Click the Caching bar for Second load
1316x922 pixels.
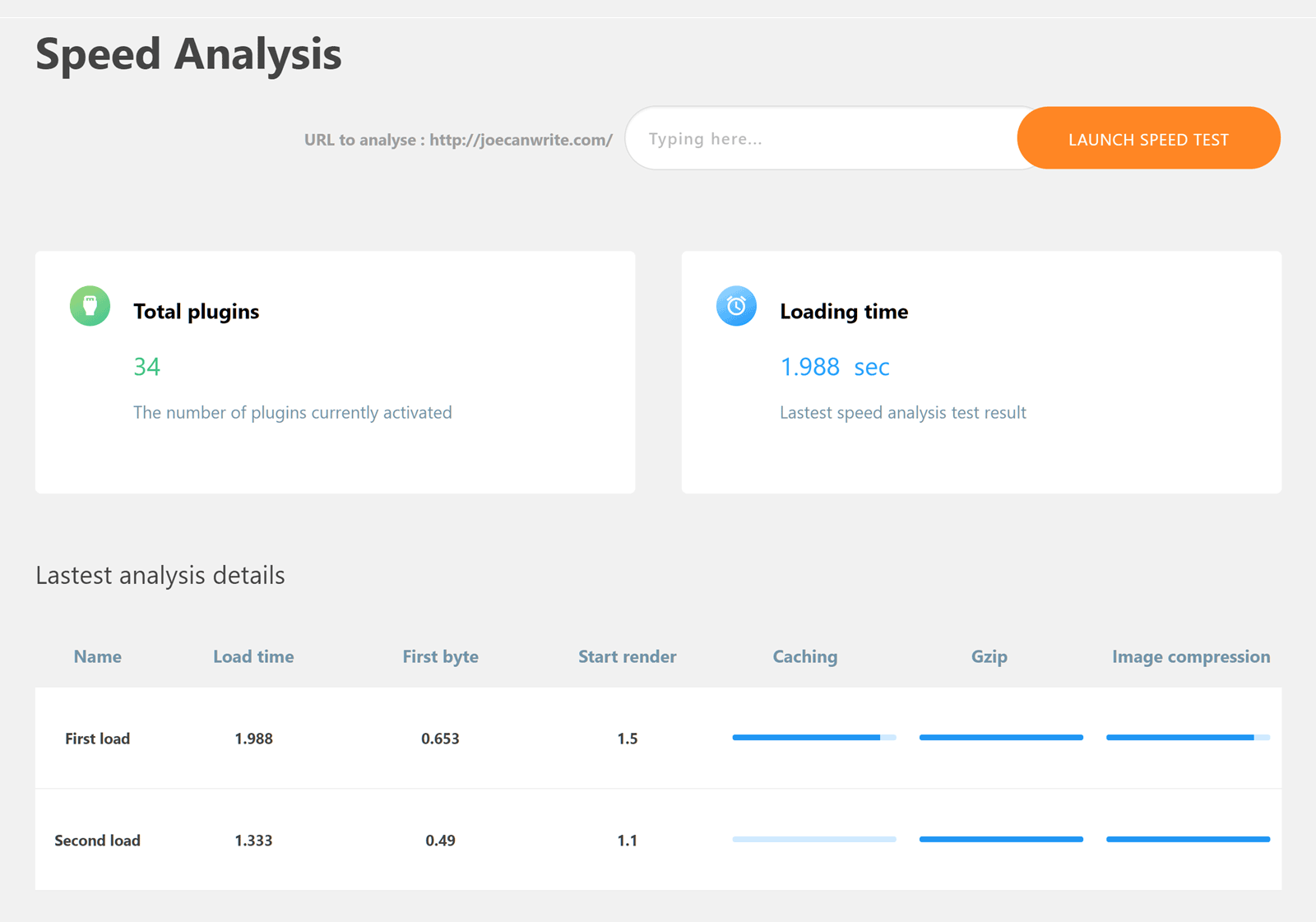[813, 839]
